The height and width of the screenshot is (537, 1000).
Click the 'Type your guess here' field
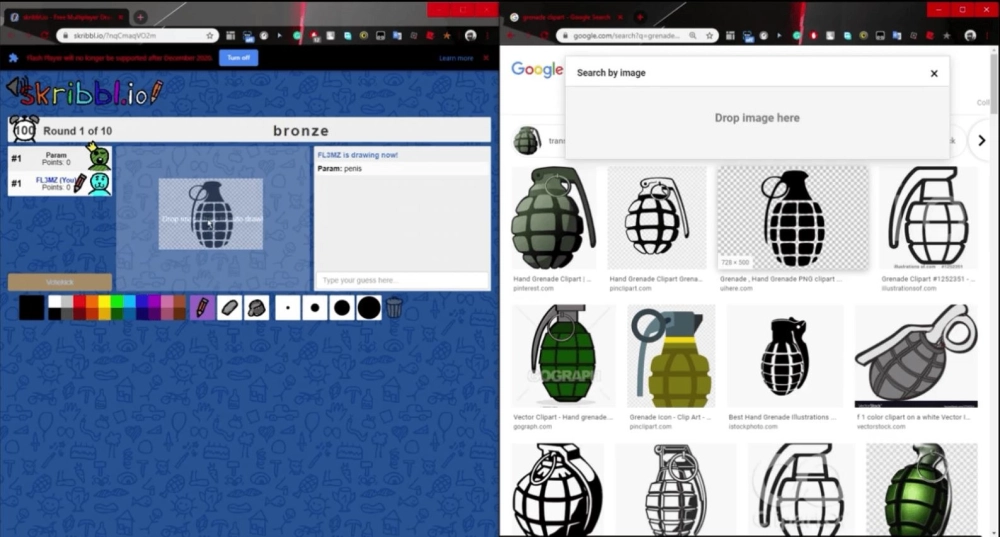[x=402, y=280]
